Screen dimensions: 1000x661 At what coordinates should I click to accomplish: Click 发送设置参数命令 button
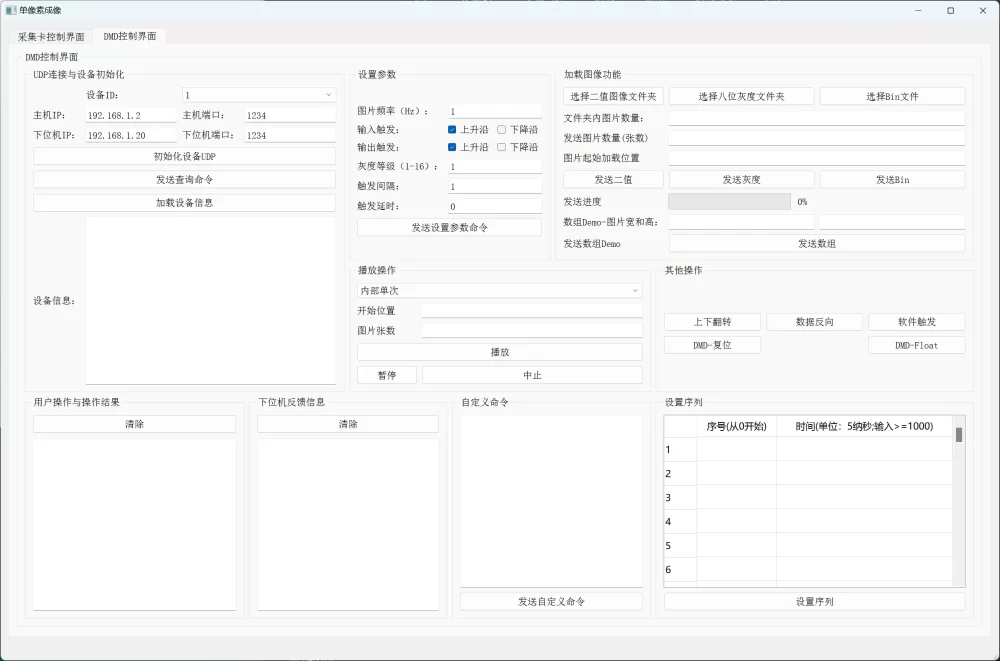tap(449, 227)
